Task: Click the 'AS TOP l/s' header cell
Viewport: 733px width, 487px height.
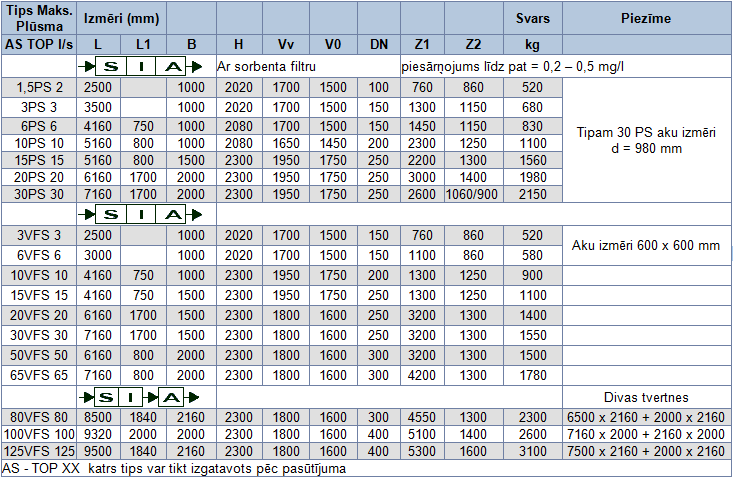Action: 39,44
